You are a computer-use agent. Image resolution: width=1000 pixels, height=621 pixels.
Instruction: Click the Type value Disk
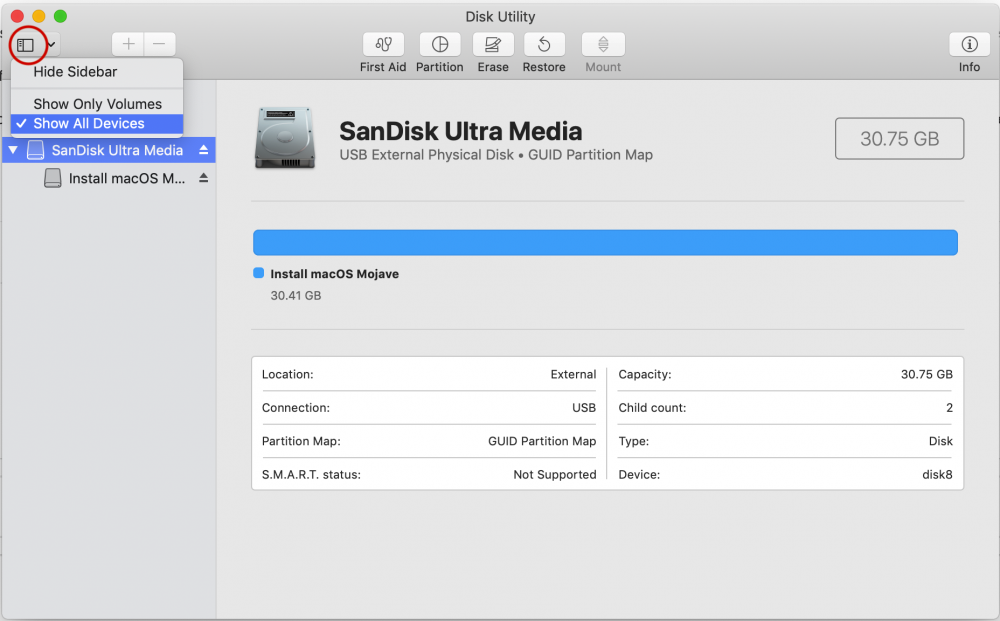pos(941,441)
